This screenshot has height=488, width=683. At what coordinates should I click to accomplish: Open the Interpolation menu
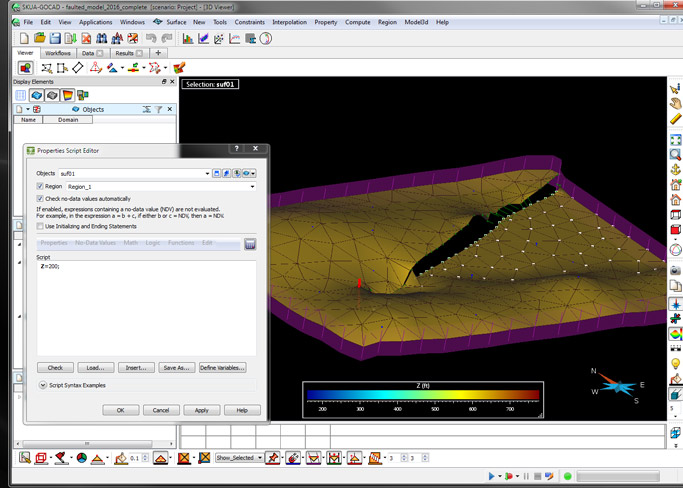click(x=289, y=22)
